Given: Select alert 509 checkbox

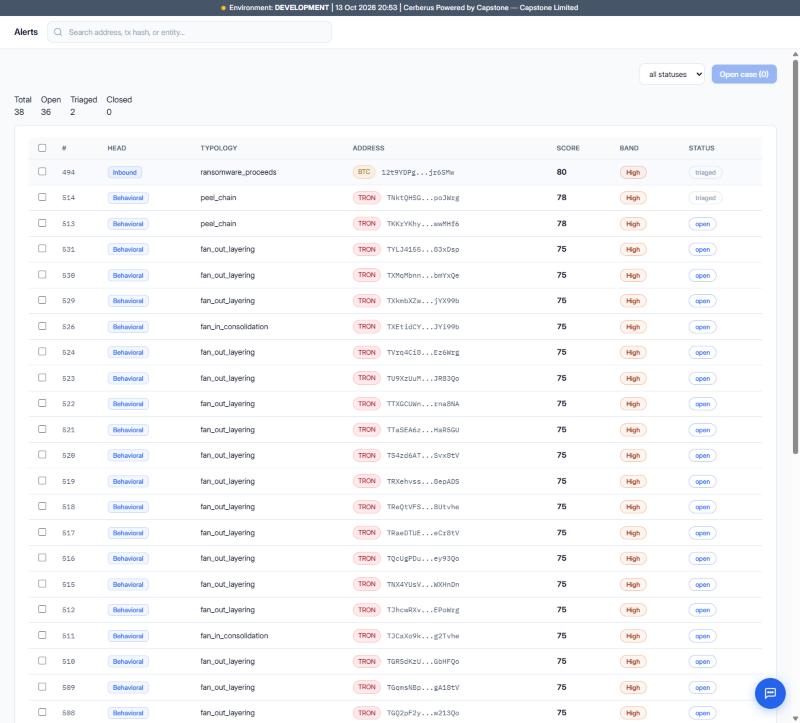Looking at the screenshot, I should [42, 687].
